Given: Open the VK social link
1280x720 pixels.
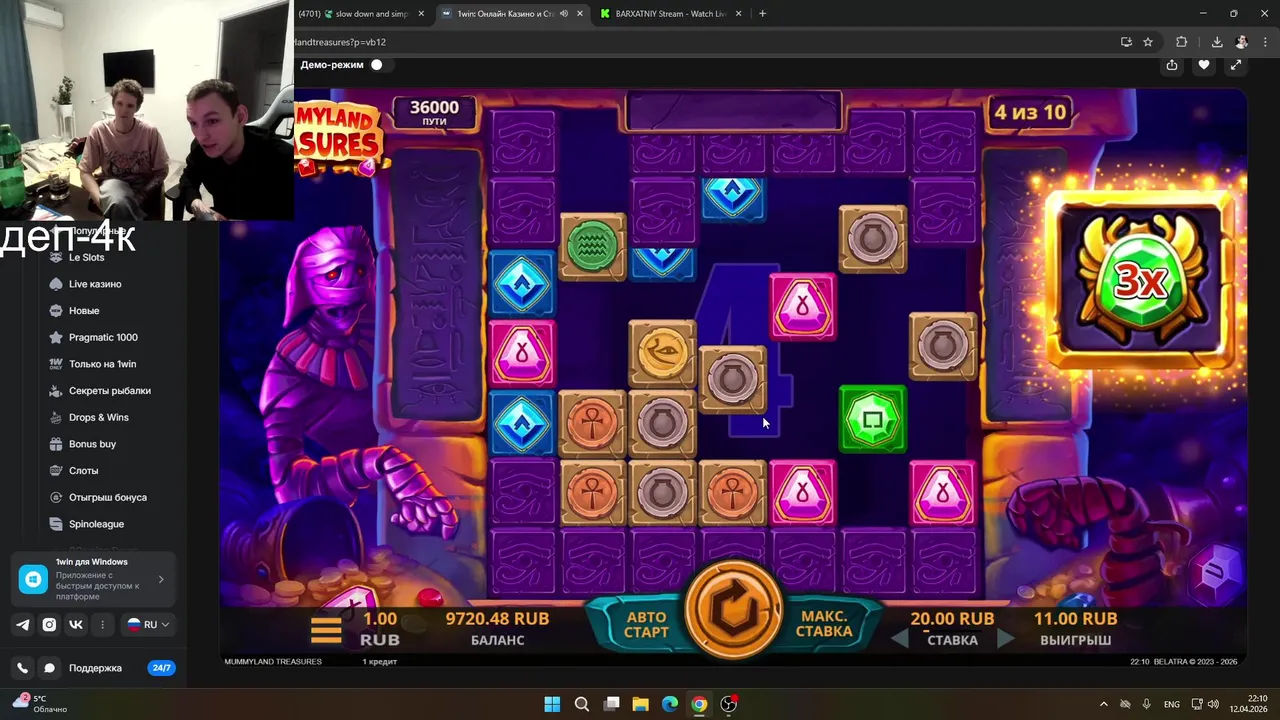Looking at the screenshot, I should point(75,624).
